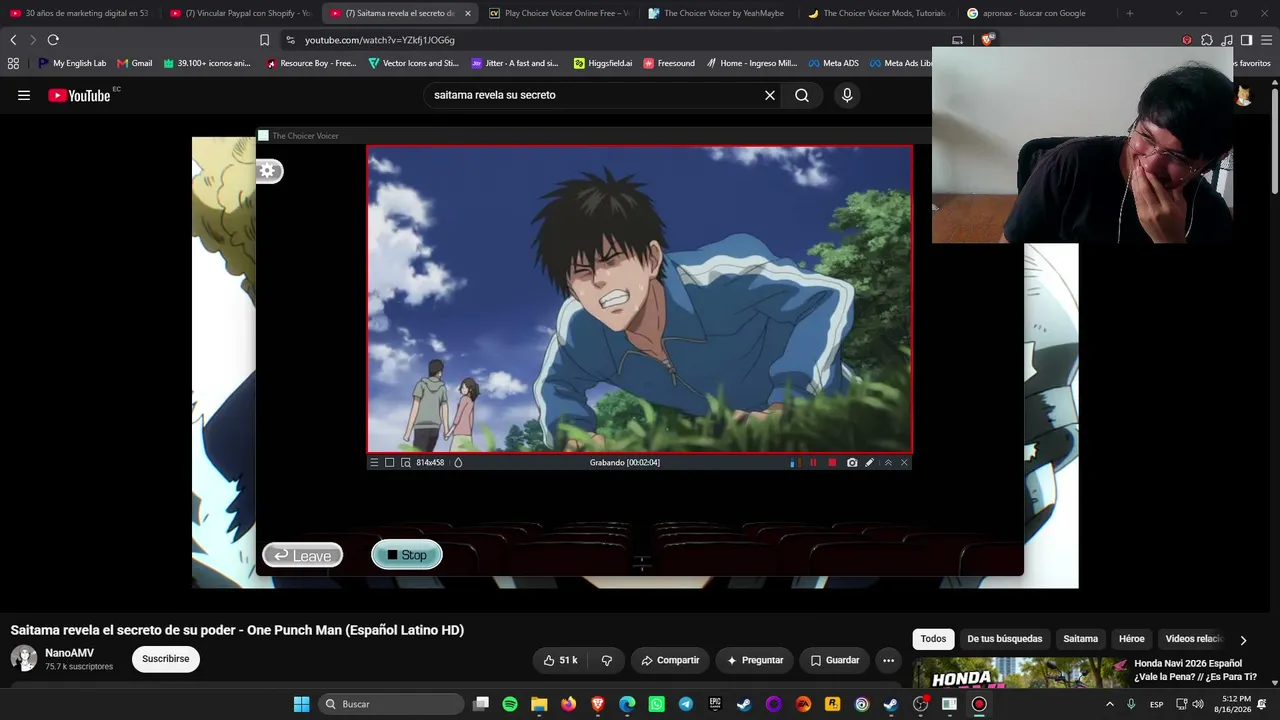The width and height of the screenshot is (1280, 720).
Task: Bookmark this page from address bar
Action: (x=264, y=40)
